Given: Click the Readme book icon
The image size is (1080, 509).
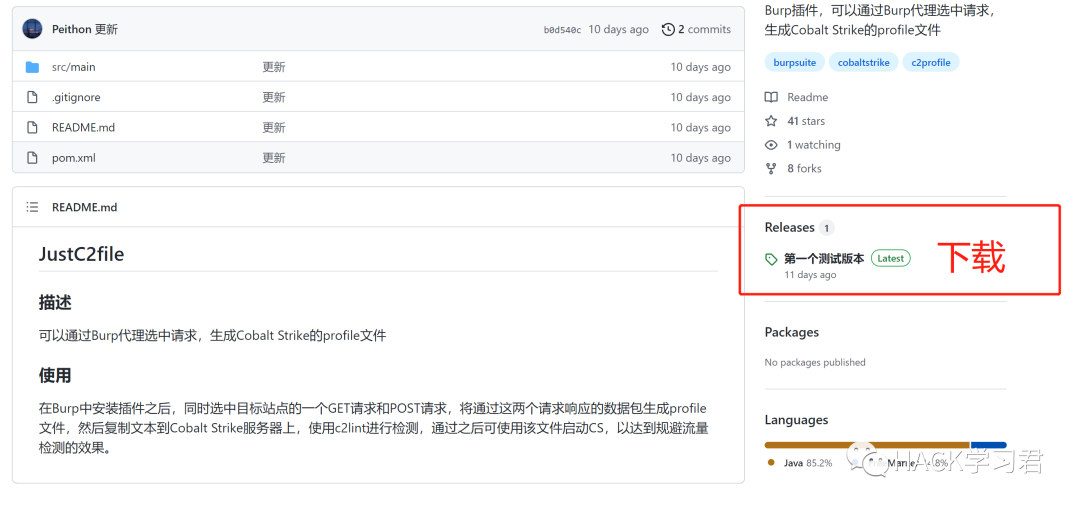Looking at the screenshot, I should click(x=771, y=97).
